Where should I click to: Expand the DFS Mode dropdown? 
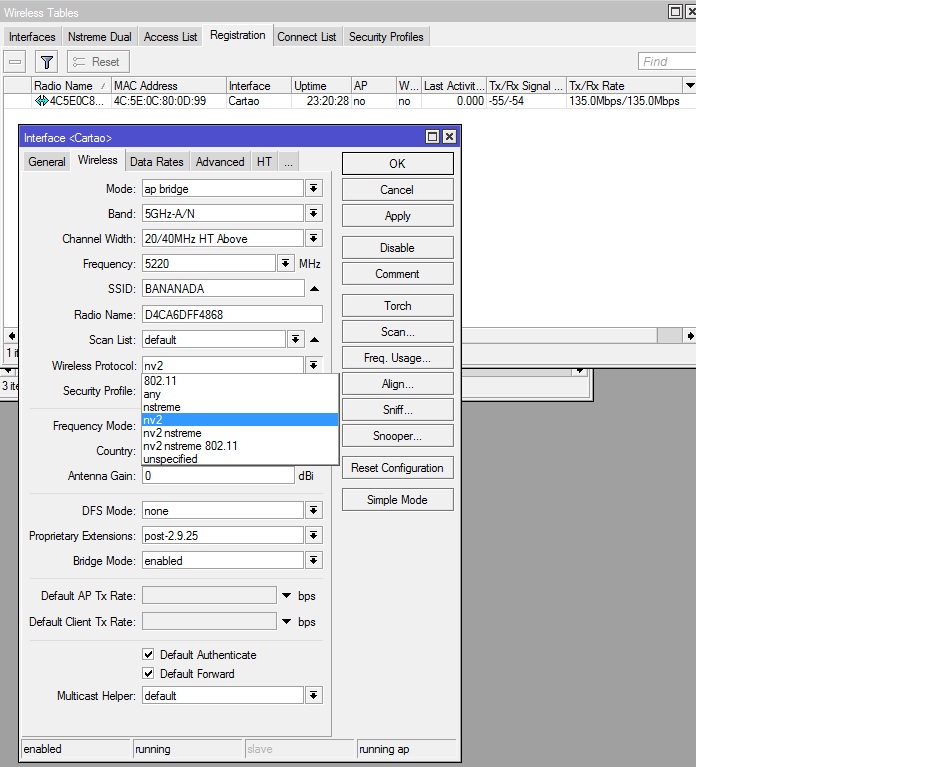(x=313, y=510)
